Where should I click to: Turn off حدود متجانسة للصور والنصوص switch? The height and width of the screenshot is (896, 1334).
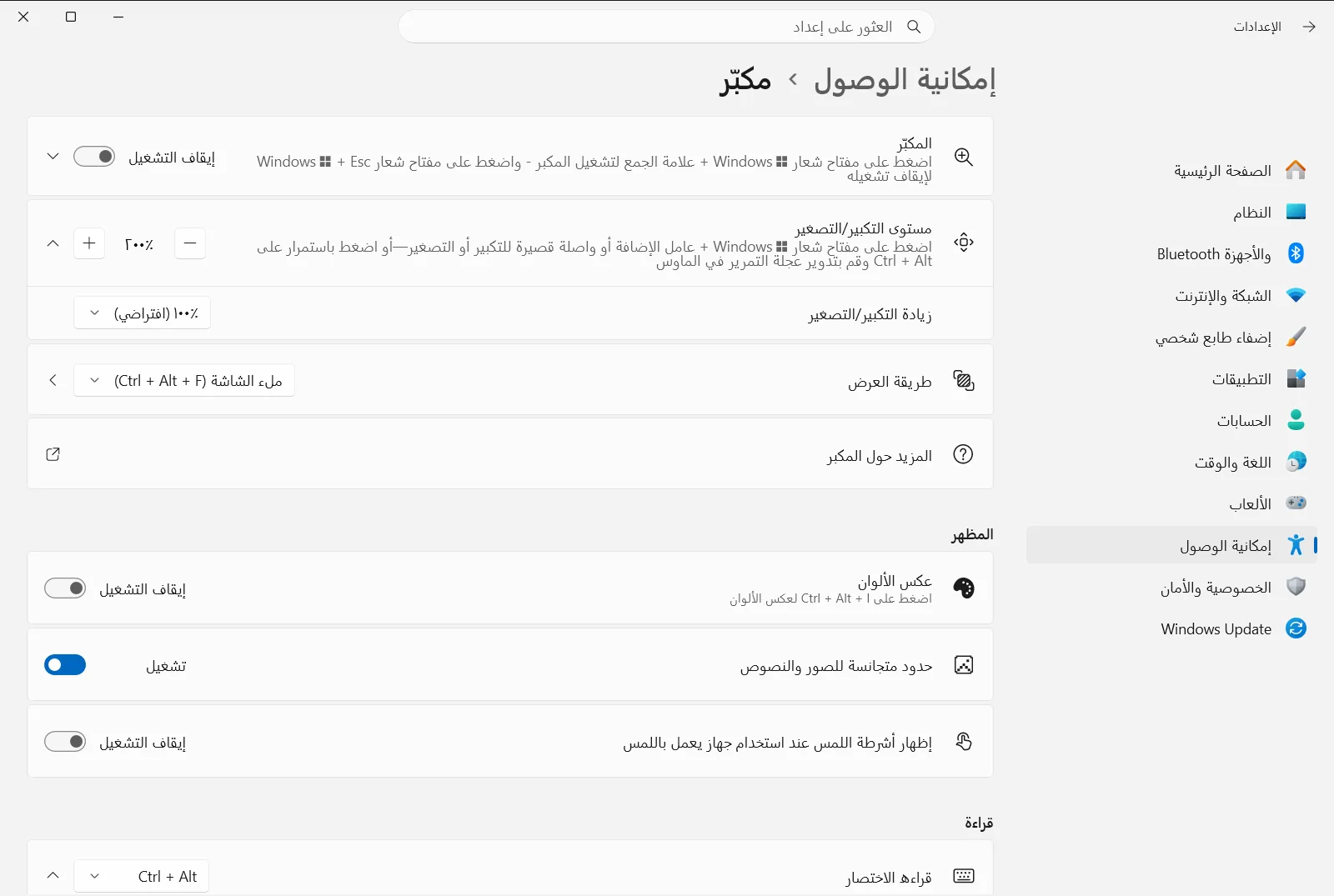point(65,665)
